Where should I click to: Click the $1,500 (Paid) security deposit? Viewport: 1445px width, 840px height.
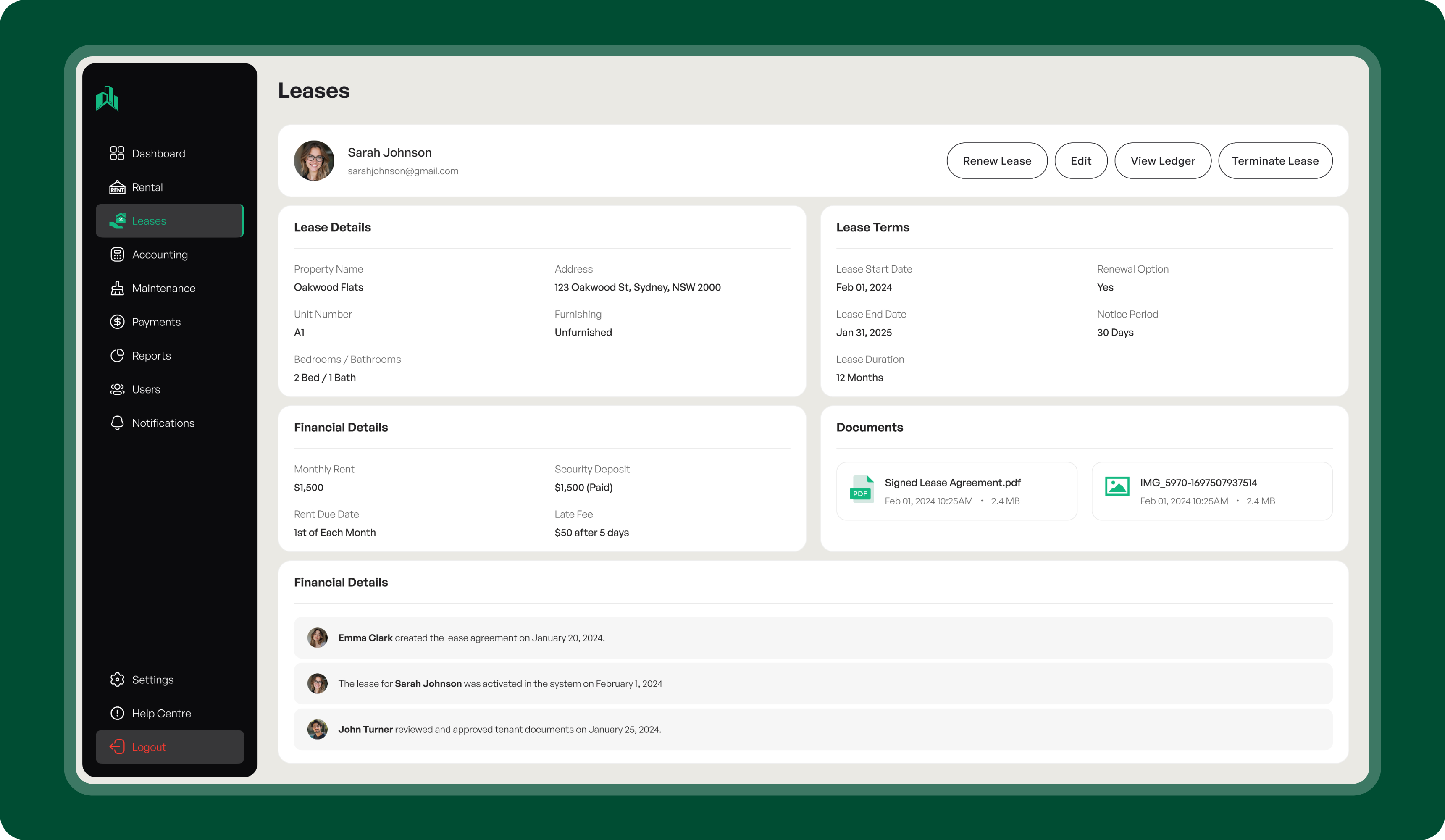(584, 487)
